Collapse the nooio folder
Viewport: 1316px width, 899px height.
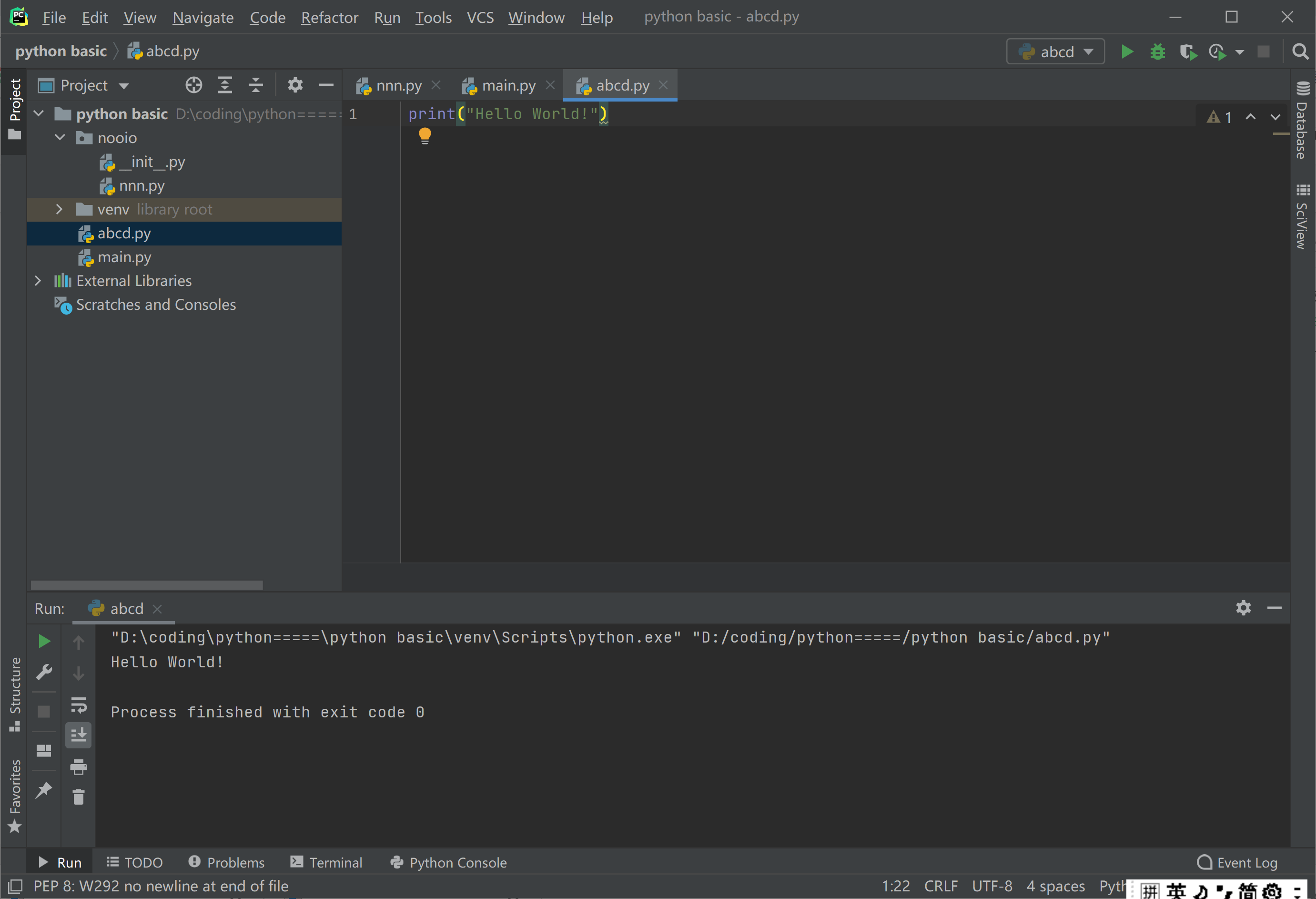coord(60,138)
